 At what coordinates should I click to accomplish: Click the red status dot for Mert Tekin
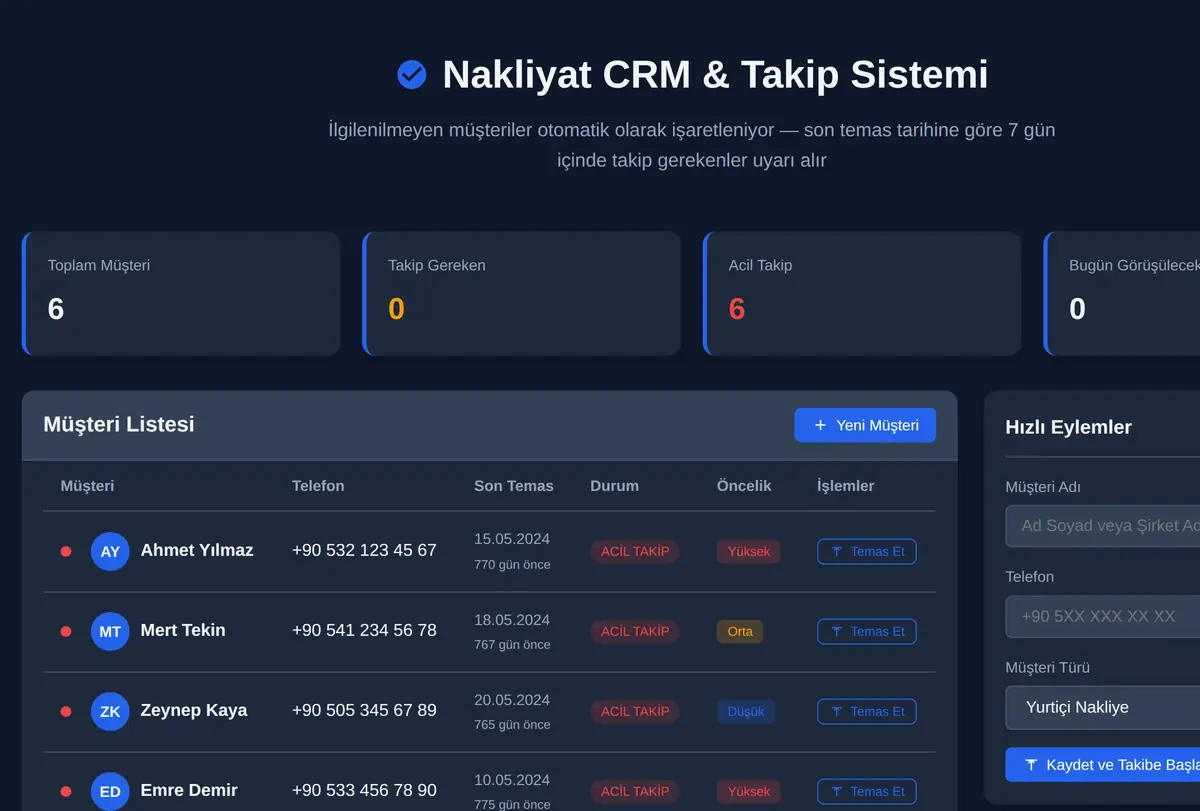(66, 631)
